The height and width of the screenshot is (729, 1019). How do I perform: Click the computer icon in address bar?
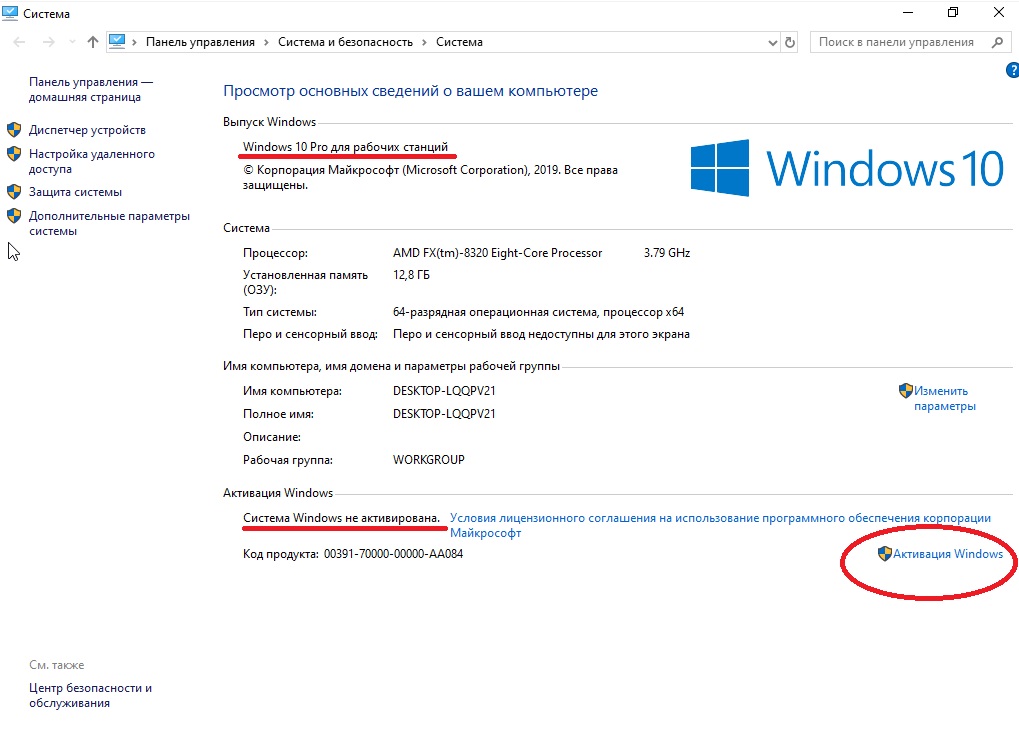pos(118,42)
